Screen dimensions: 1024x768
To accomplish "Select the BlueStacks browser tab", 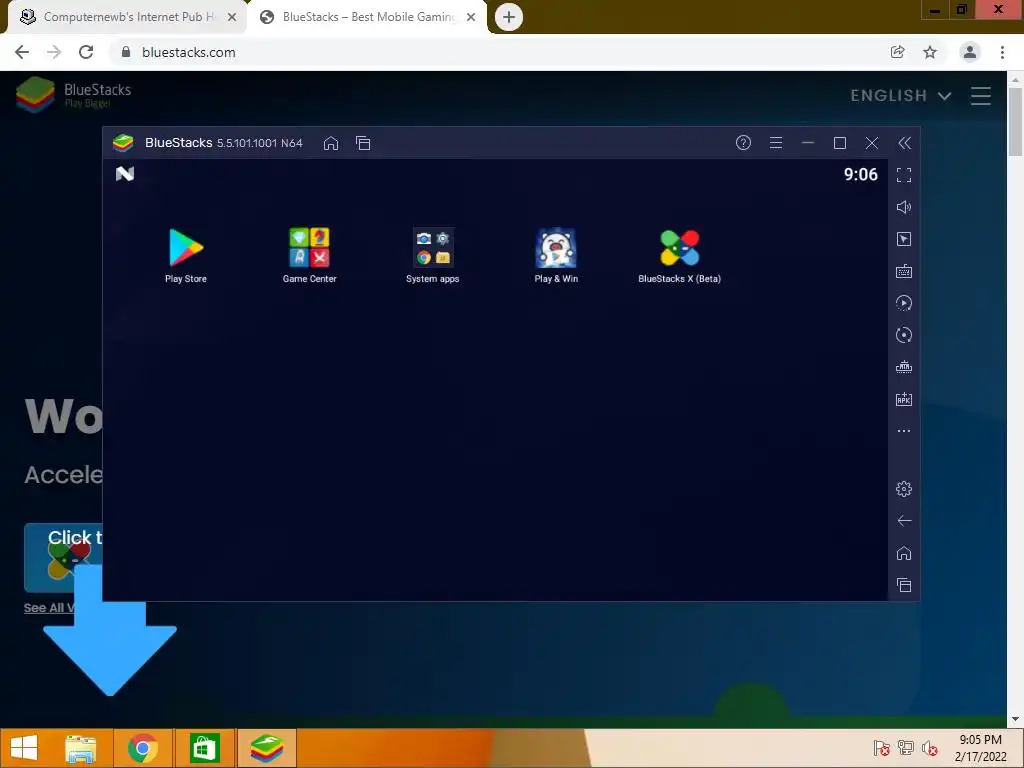I will tap(367, 17).
